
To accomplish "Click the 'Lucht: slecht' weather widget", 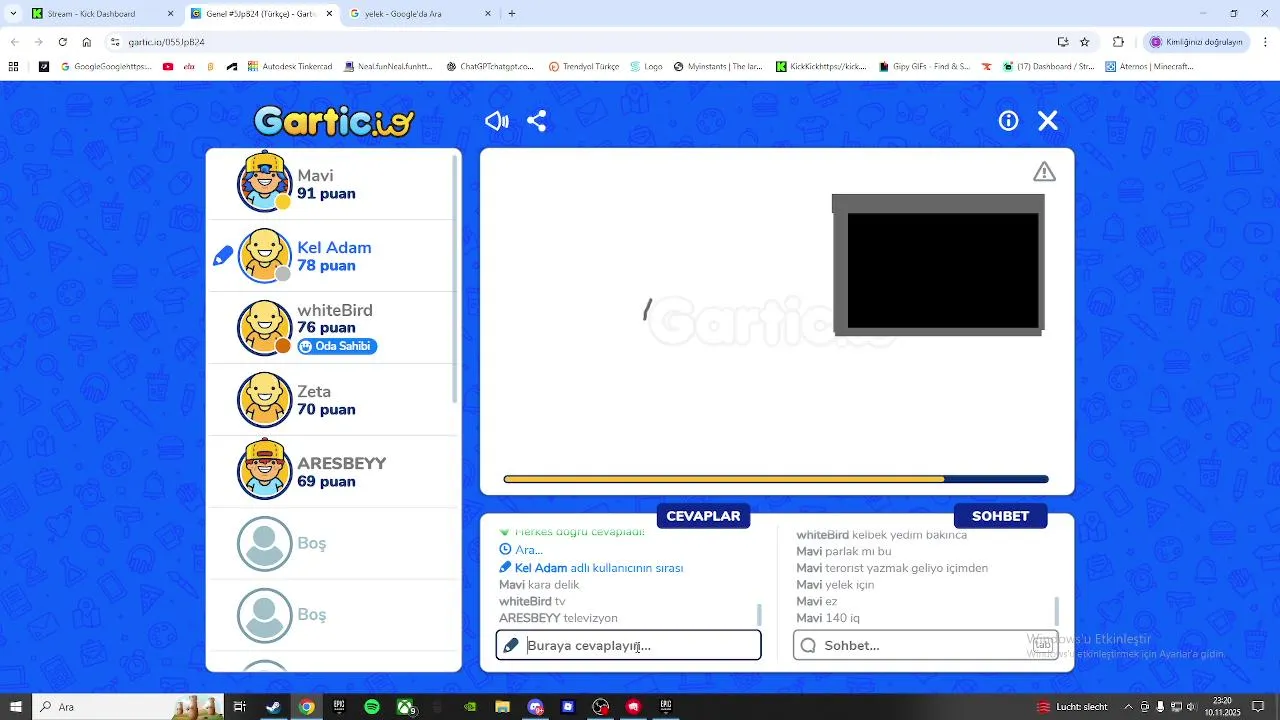I will (1072, 707).
